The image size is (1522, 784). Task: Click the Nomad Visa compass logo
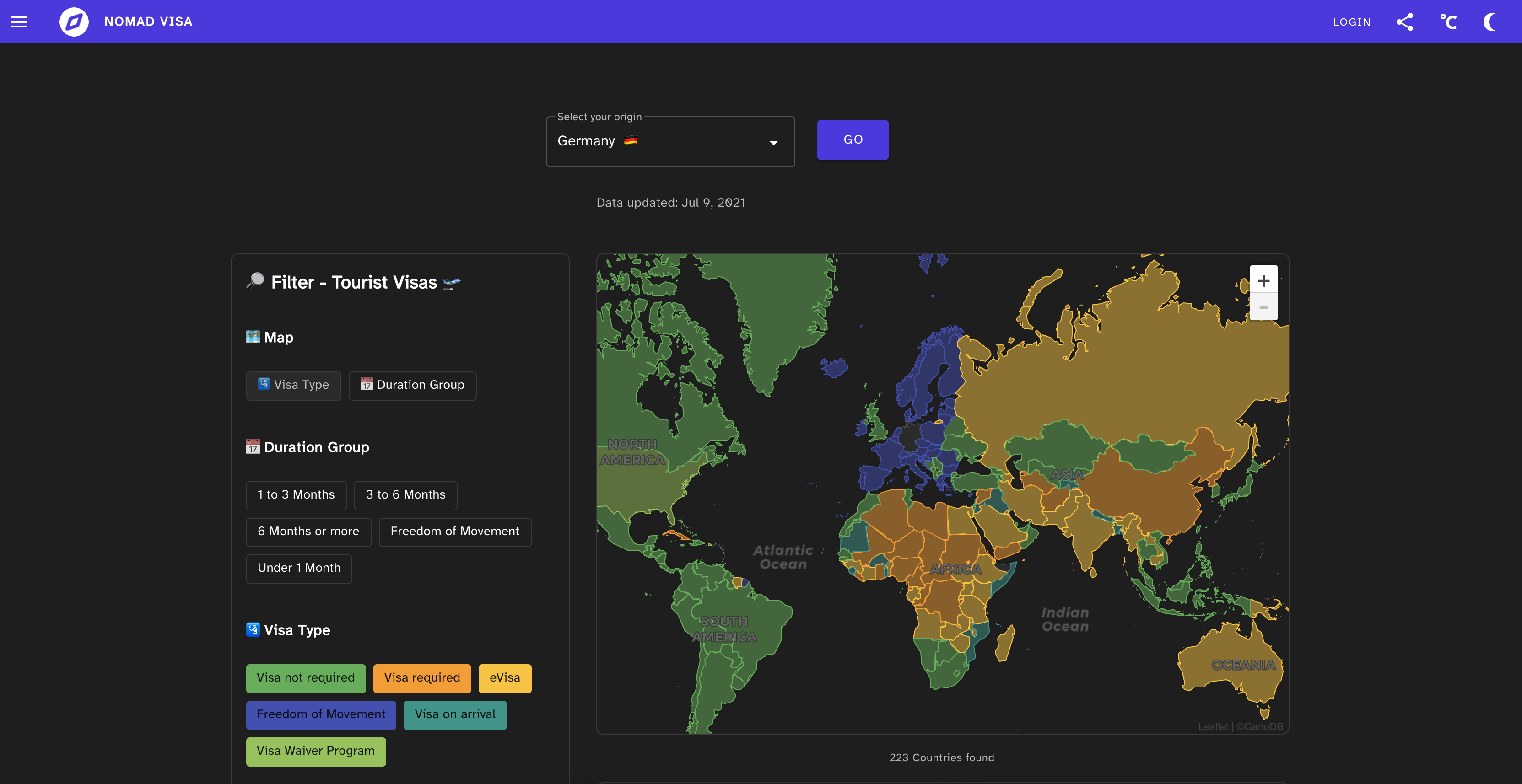point(74,22)
